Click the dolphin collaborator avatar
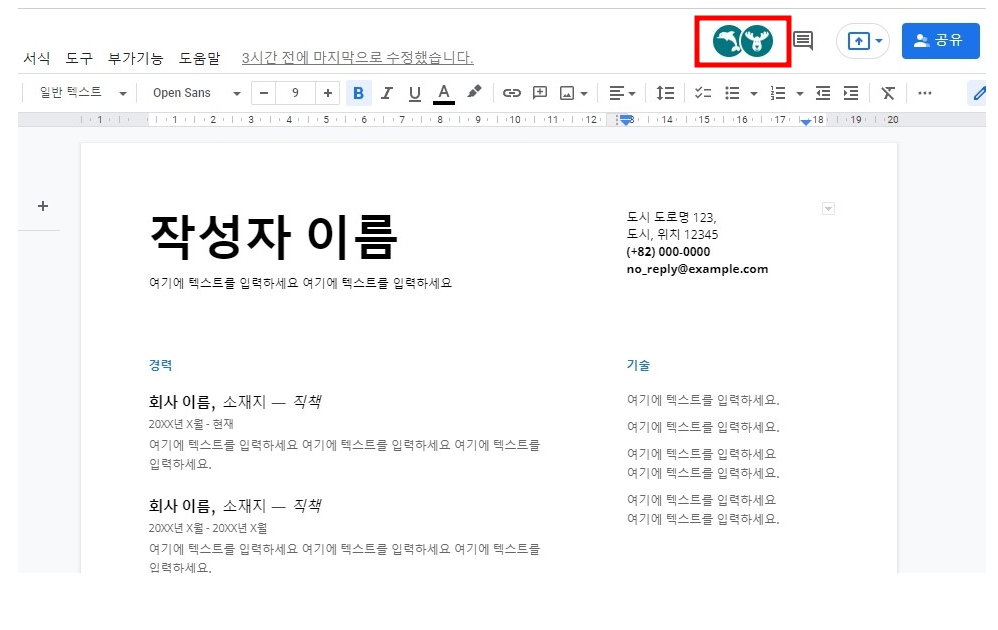The height and width of the screenshot is (630, 998). click(727, 41)
